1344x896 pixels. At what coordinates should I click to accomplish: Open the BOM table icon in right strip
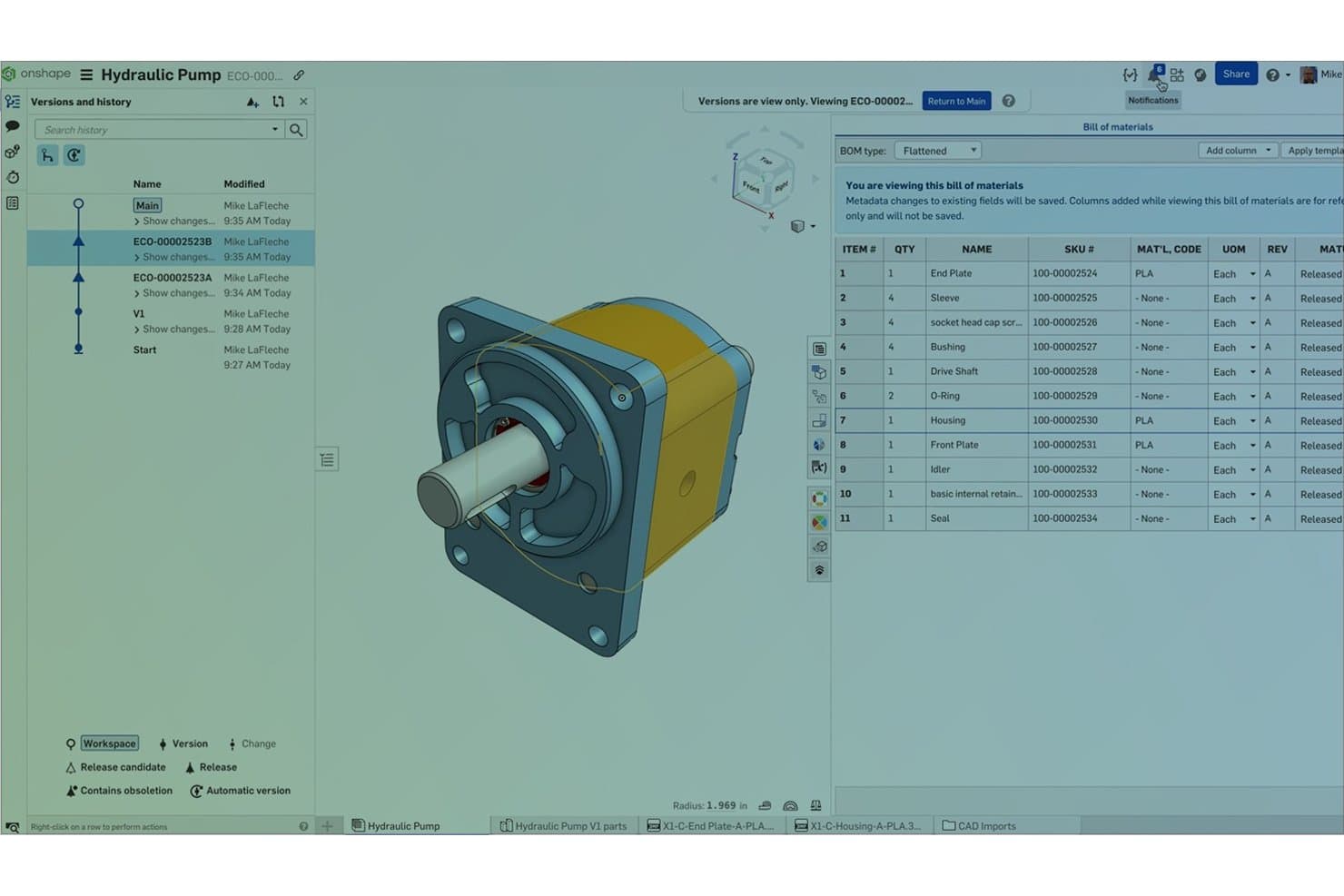[x=819, y=349]
